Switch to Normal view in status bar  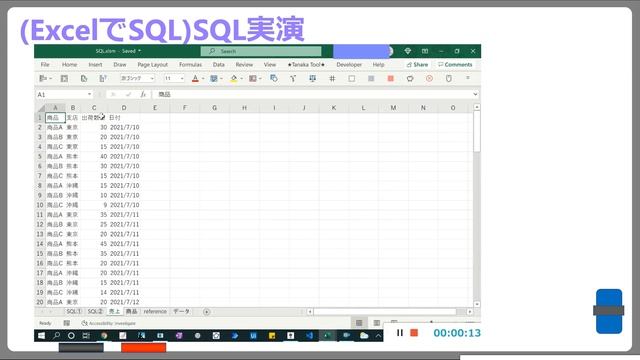[359, 323]
